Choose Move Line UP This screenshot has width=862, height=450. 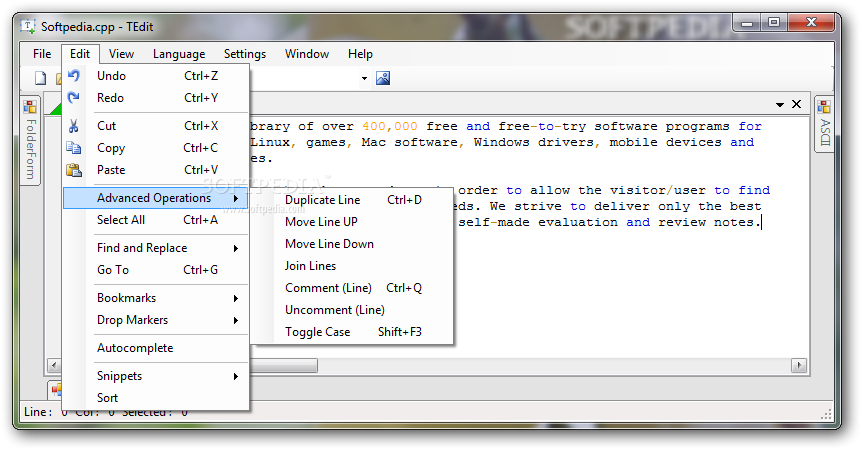(x=352, y=222)
